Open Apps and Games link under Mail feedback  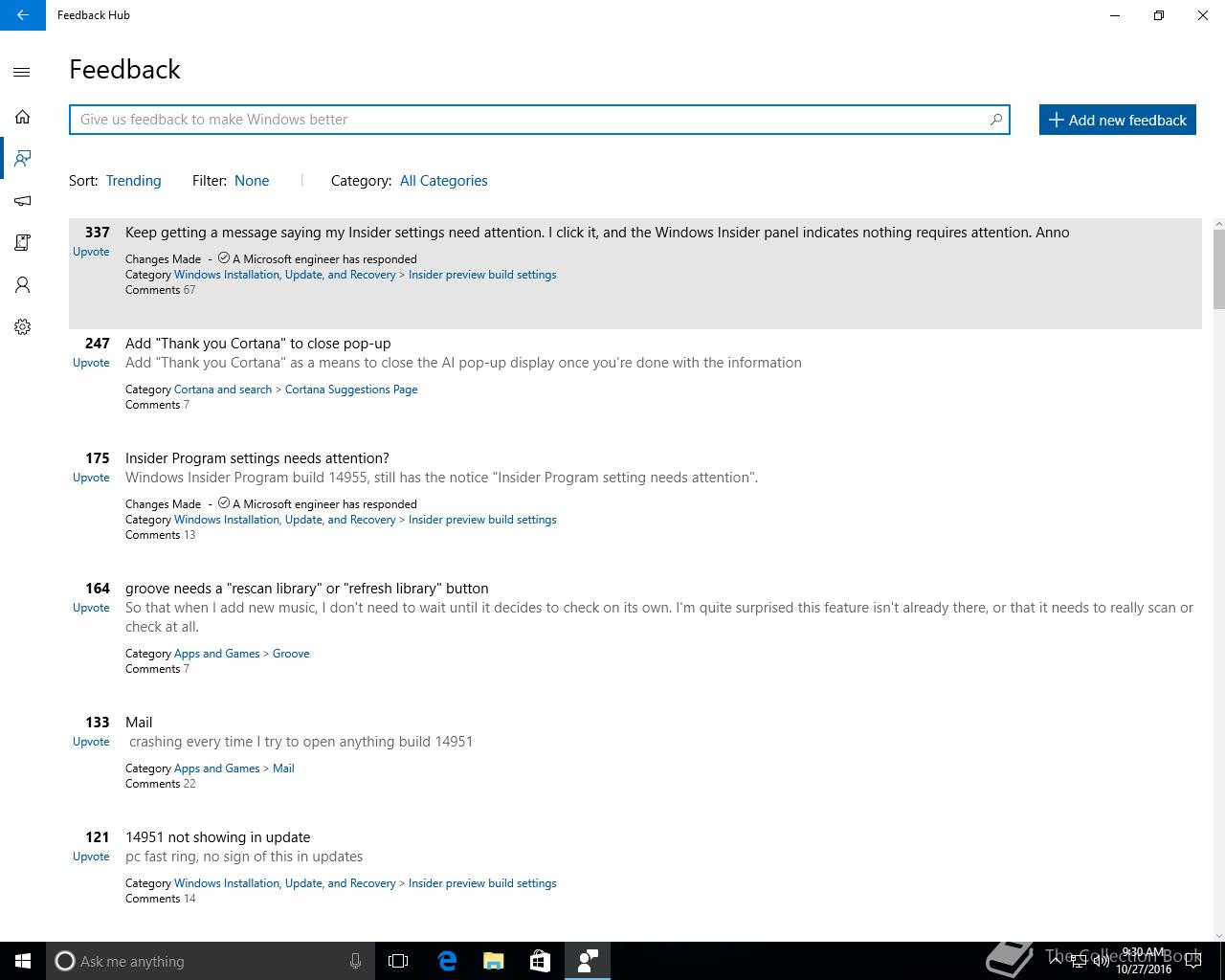[217, 768]
